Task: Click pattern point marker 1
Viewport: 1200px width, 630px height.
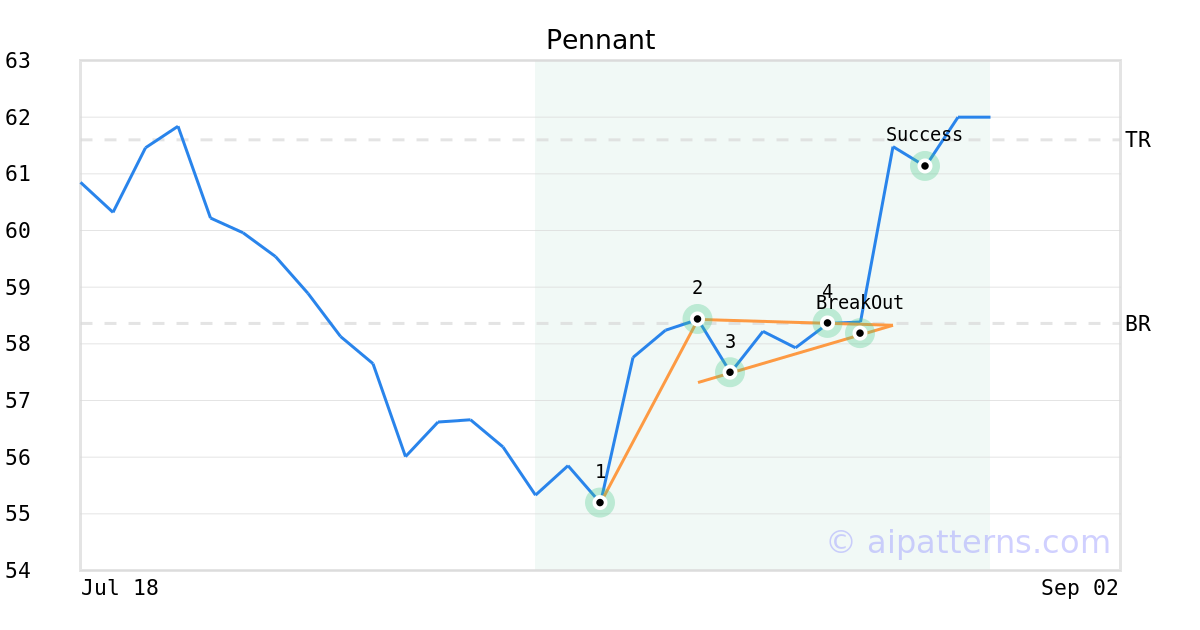Action: [x=600, y=503]
